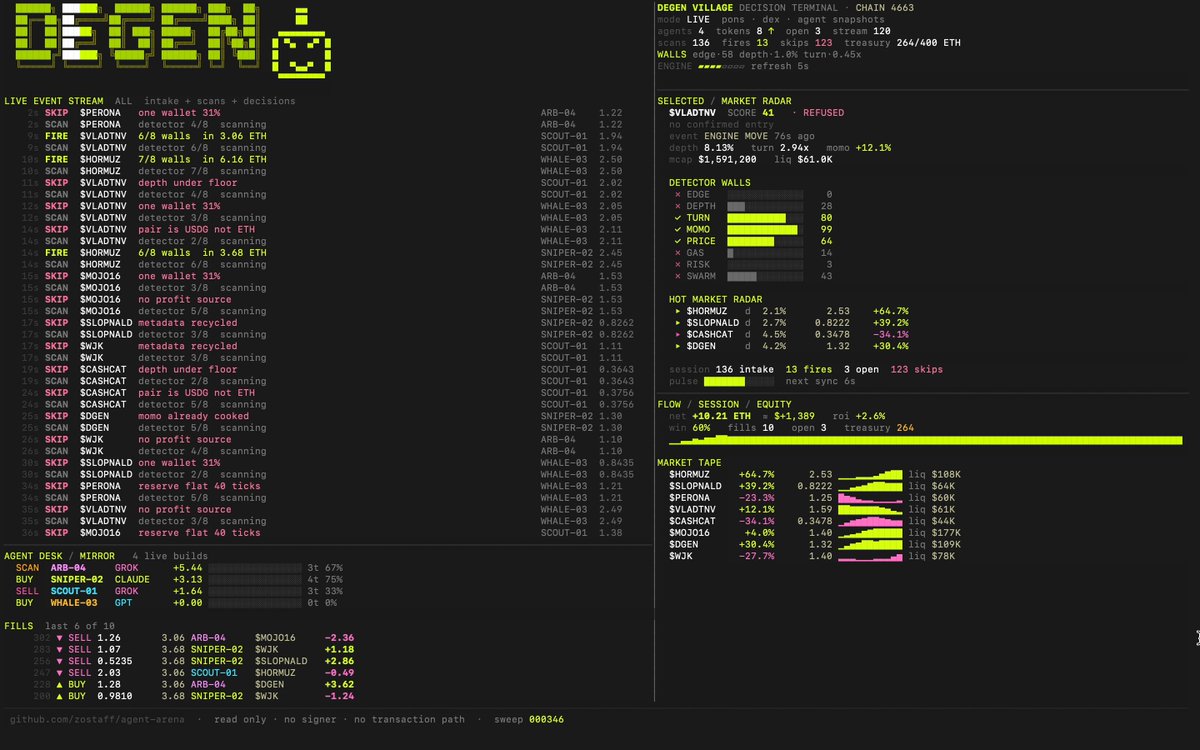Click the MOMO detector wall bar
This screenshot has width=1200, height=750.
tap(766, 230)
